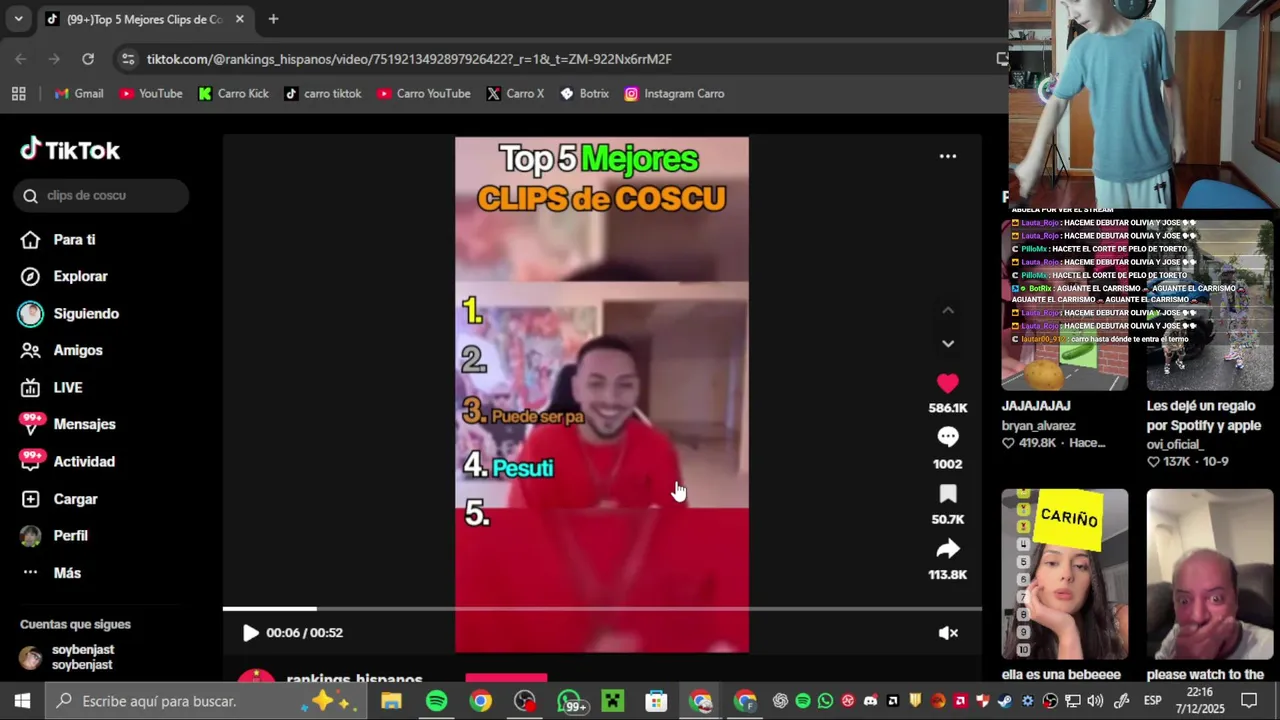Click the ESP language indicator
Image resolution: width=1280 pixels, height=720 pixels.
(x=1152, y=701)
